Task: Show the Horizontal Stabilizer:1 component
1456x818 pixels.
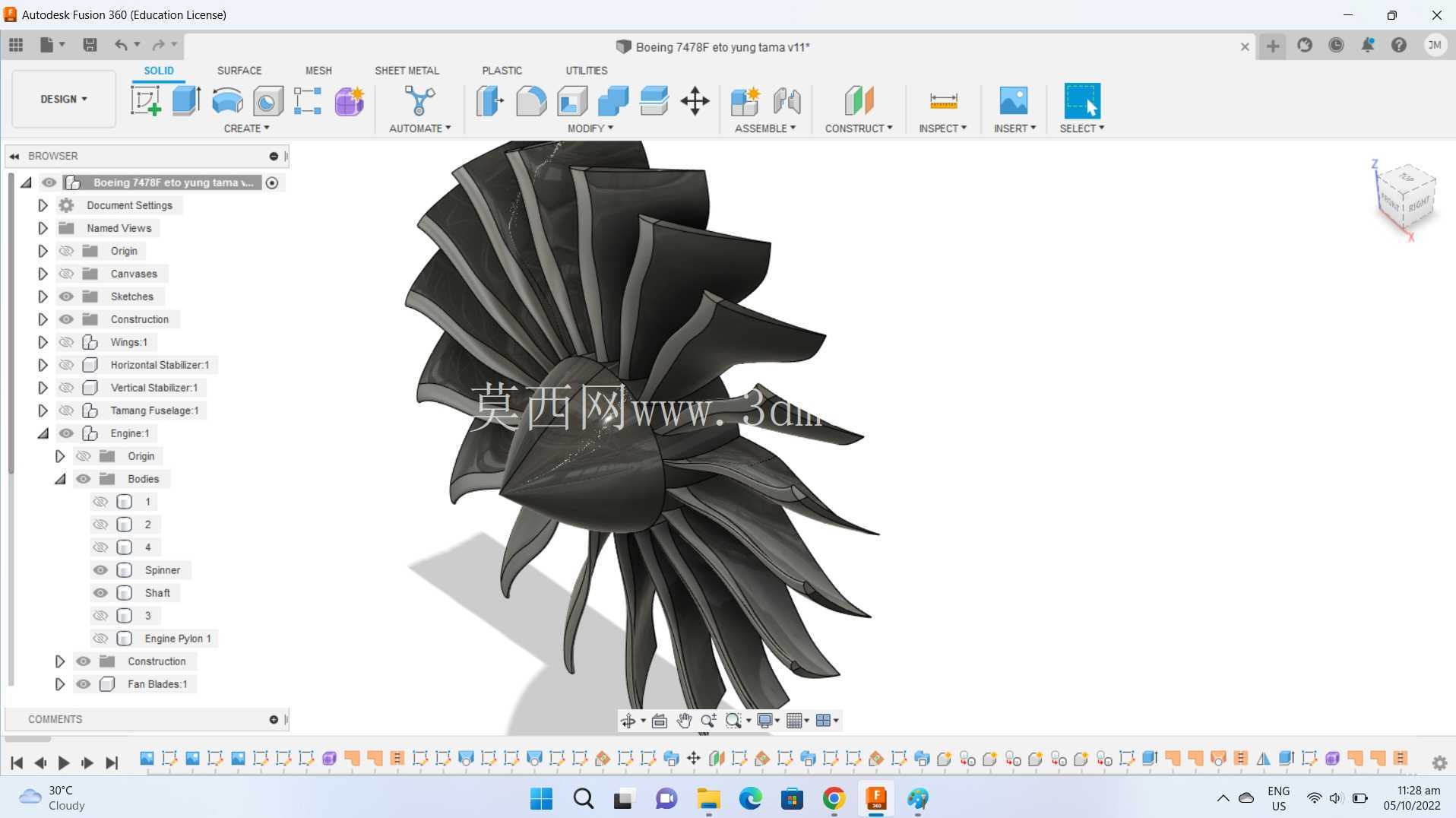Action: click(x=67, y=365)
